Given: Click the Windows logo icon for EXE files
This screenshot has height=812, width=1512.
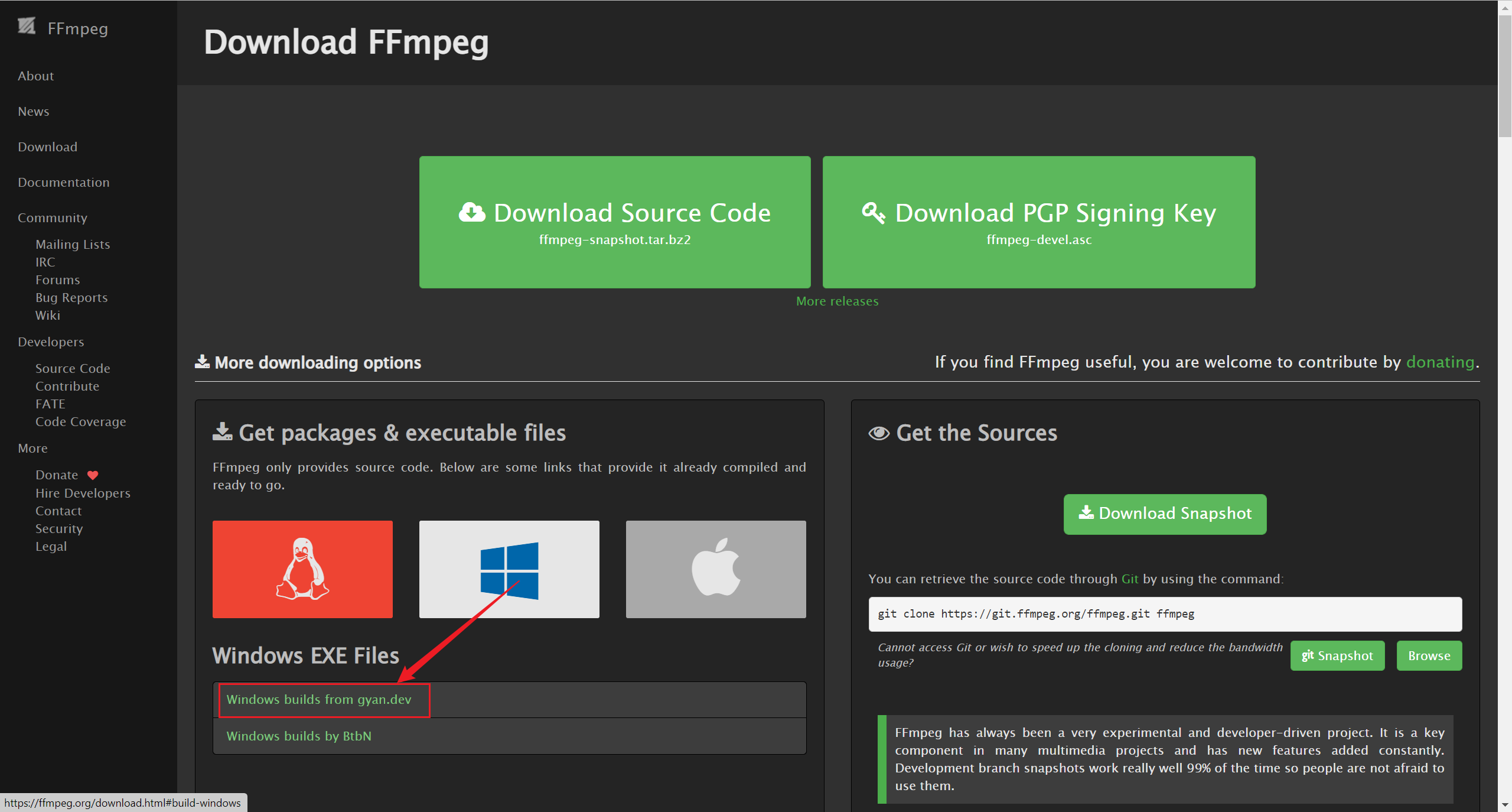Looking at the screenshot, I should (x=509, y=569).
